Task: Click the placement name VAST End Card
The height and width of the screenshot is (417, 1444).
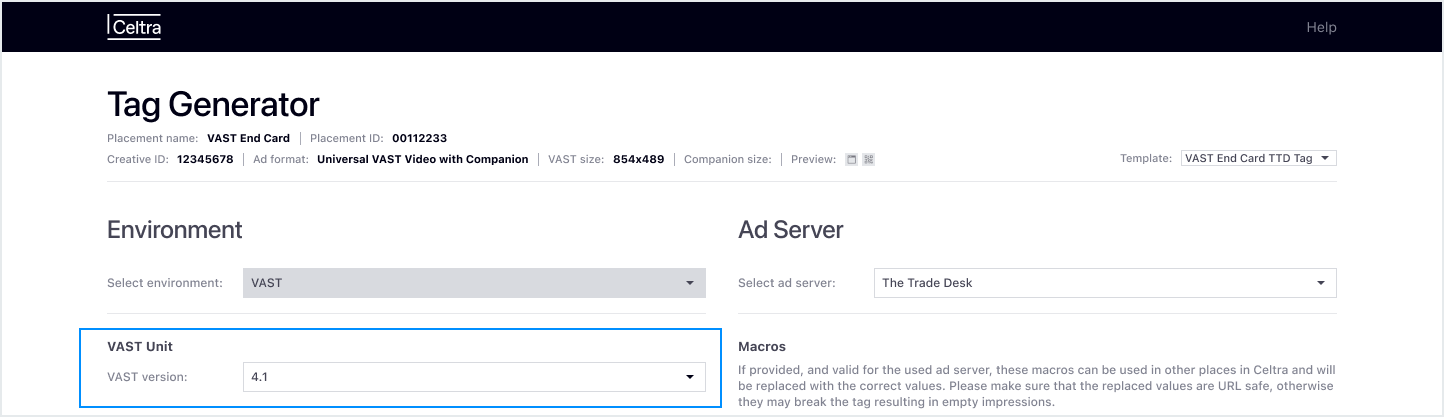Action: (x=248, y=138)
